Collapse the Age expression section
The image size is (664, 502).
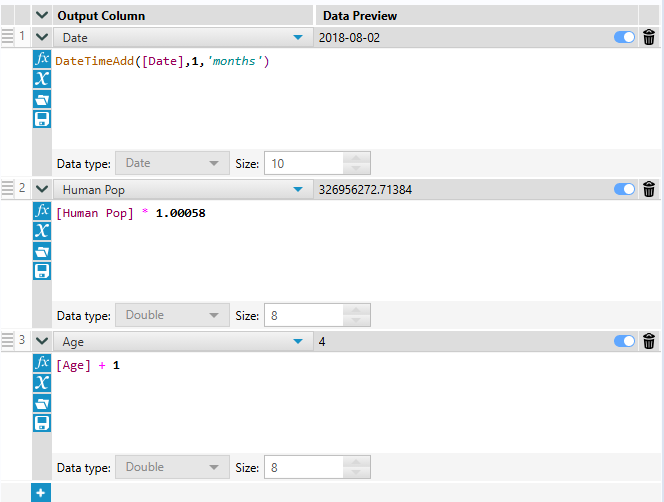tap(42, 341)
